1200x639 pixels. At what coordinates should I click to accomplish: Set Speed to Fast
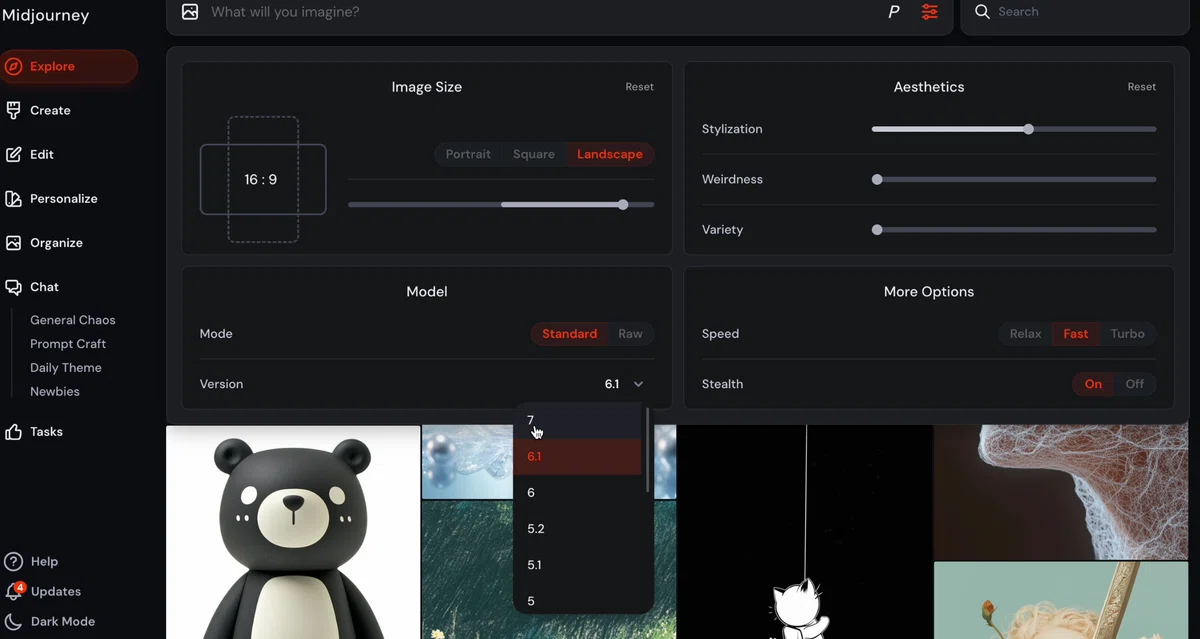coord(1076,334)
